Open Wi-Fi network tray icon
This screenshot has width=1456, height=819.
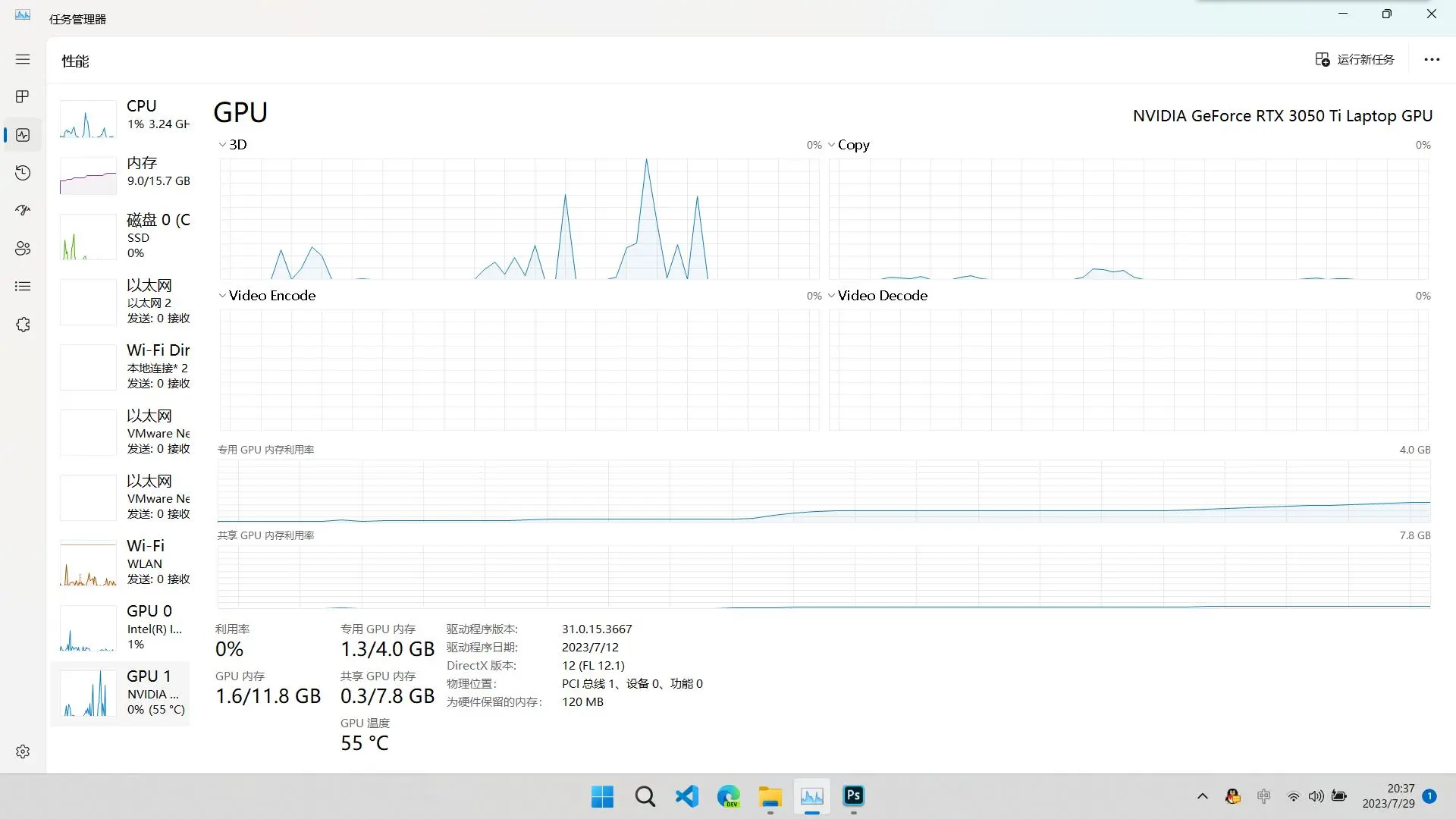1294,796
